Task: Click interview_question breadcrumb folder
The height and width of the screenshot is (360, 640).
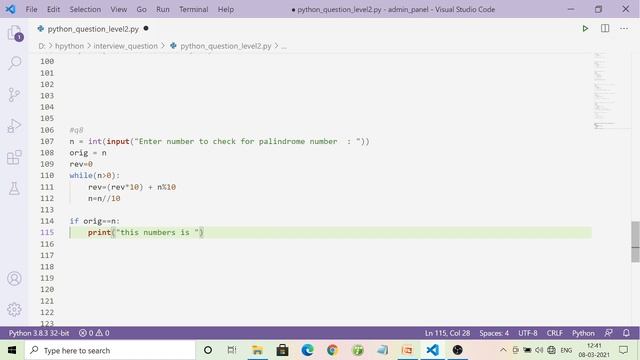Action: point(126,46)
